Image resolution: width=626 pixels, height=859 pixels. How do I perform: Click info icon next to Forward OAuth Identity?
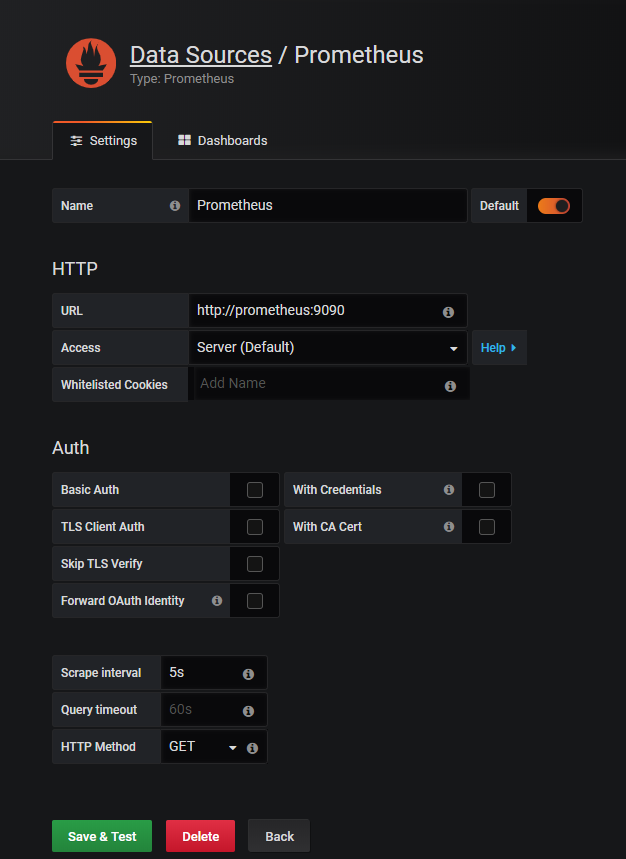coord(217,601)
